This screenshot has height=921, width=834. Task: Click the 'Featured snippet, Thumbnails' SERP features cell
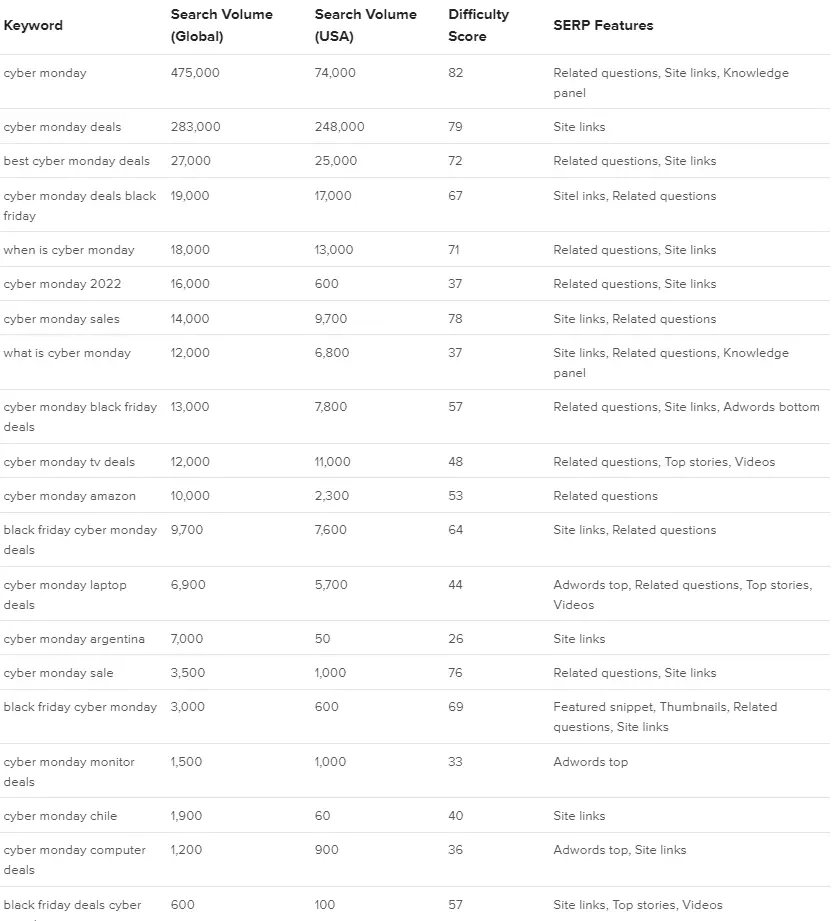click(664, 717)
